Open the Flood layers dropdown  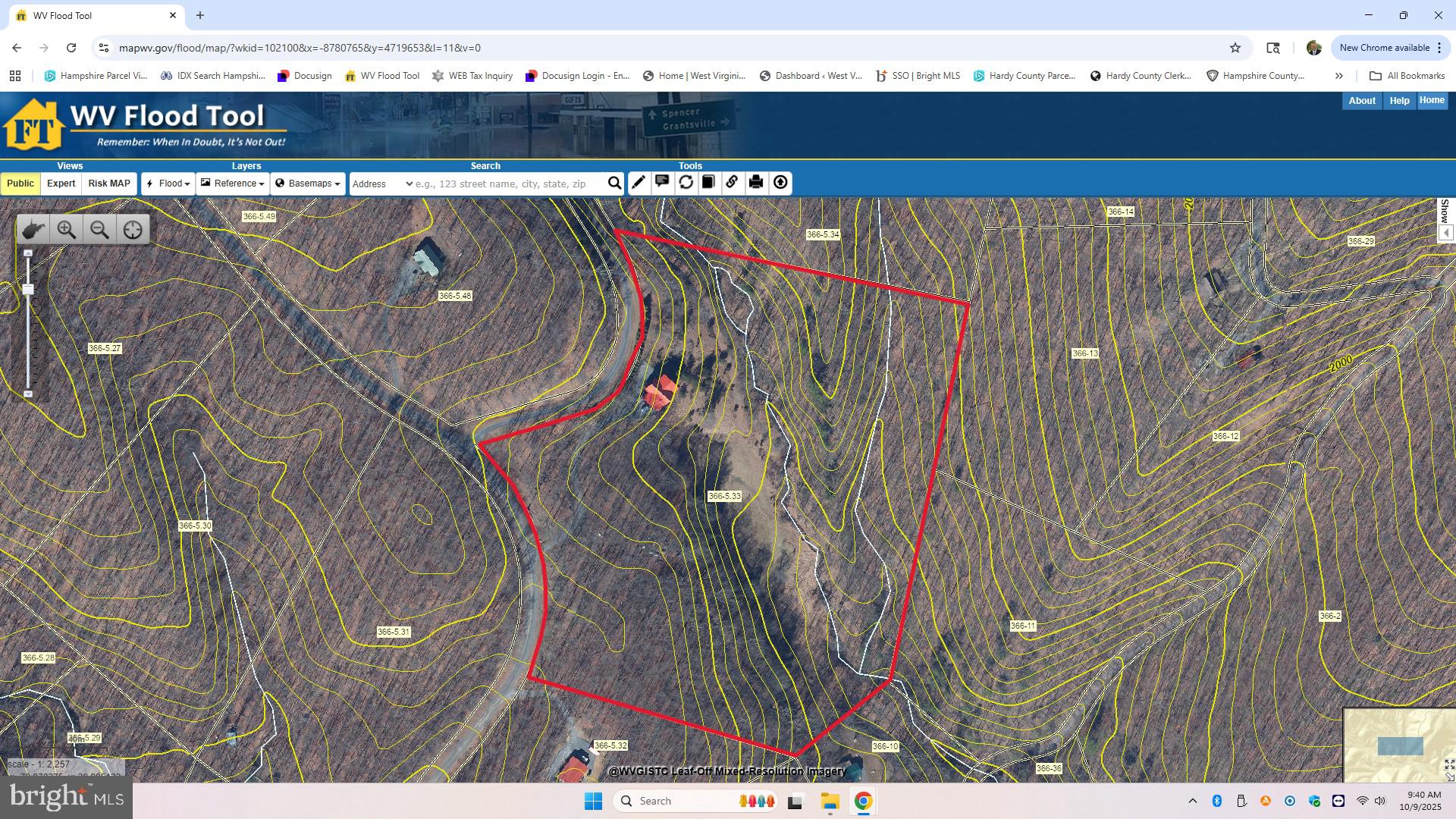click(168, 184)
